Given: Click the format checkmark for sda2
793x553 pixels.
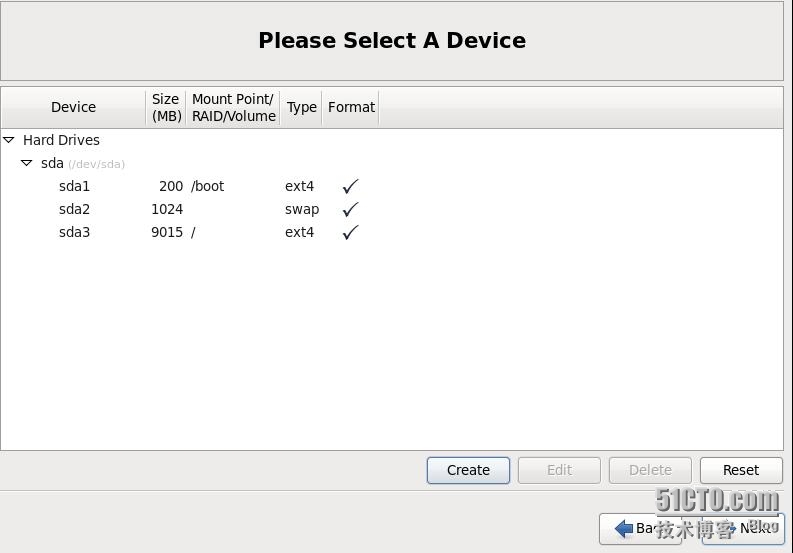Looking at the screenshot, I should 350,209.
